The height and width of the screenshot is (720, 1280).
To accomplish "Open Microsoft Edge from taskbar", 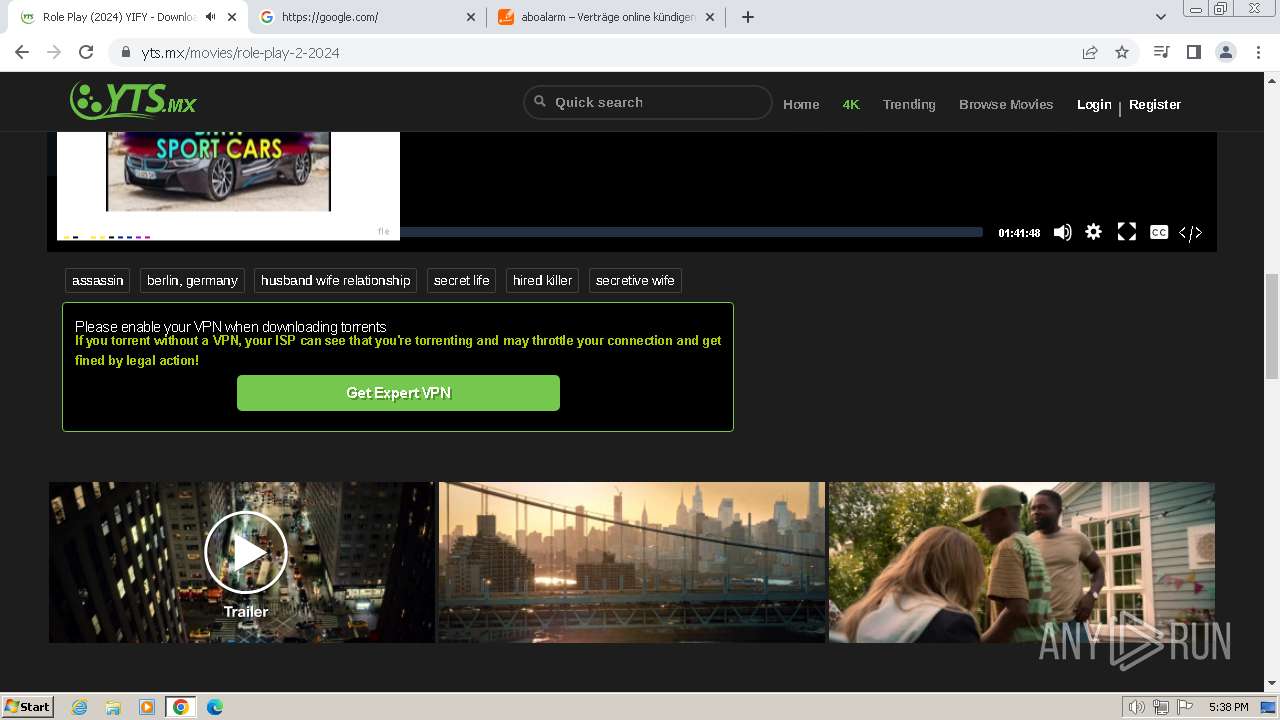I will 215,707.
